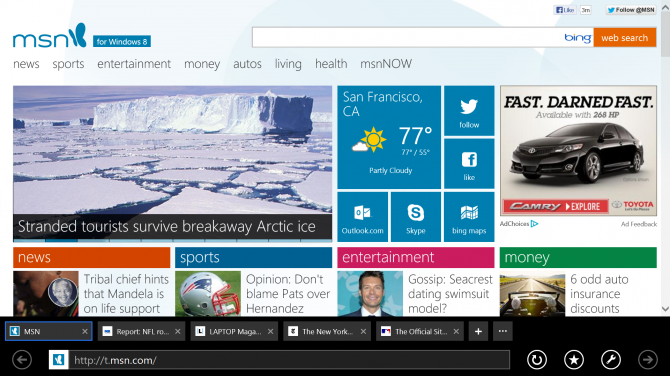Open the bing maps tile
This screenshot has height=376, width=670.
(469, 217)
